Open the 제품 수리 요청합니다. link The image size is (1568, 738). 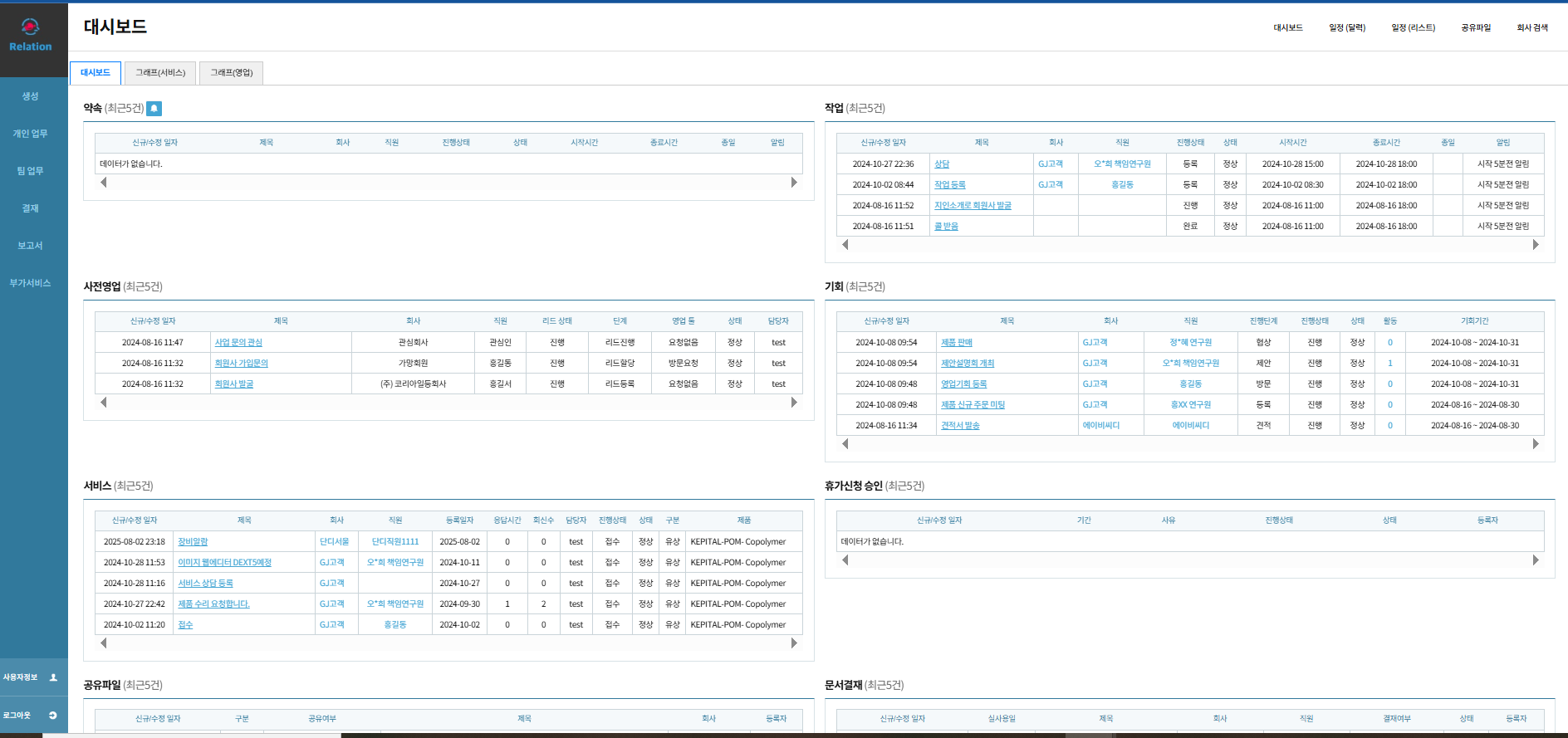click(x=213, y=604)
